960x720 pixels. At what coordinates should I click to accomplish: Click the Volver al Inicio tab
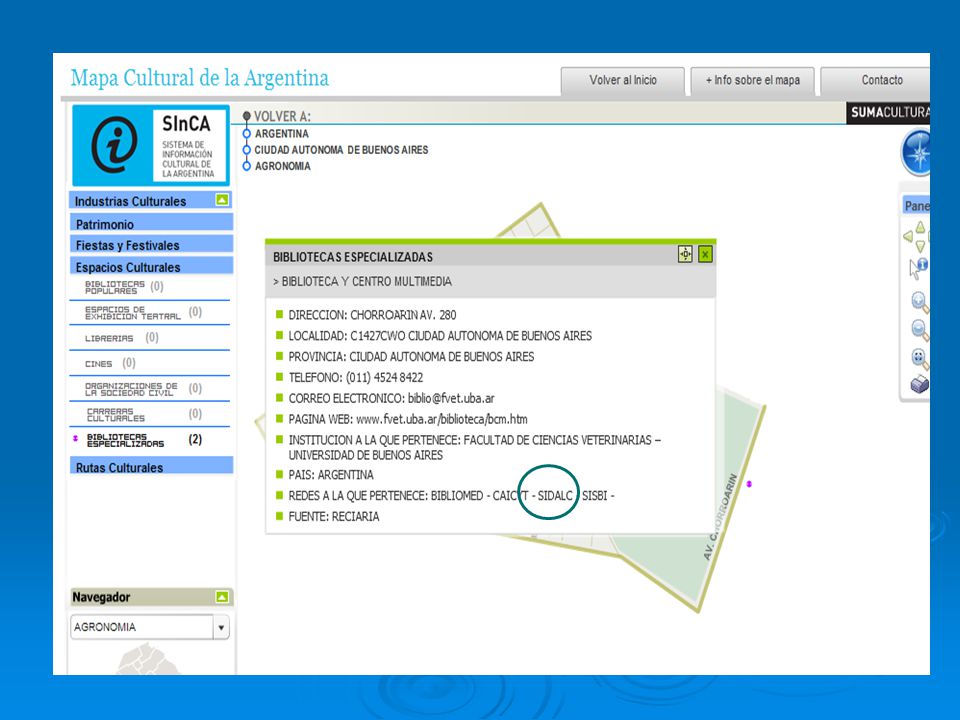tap(623, 81)
